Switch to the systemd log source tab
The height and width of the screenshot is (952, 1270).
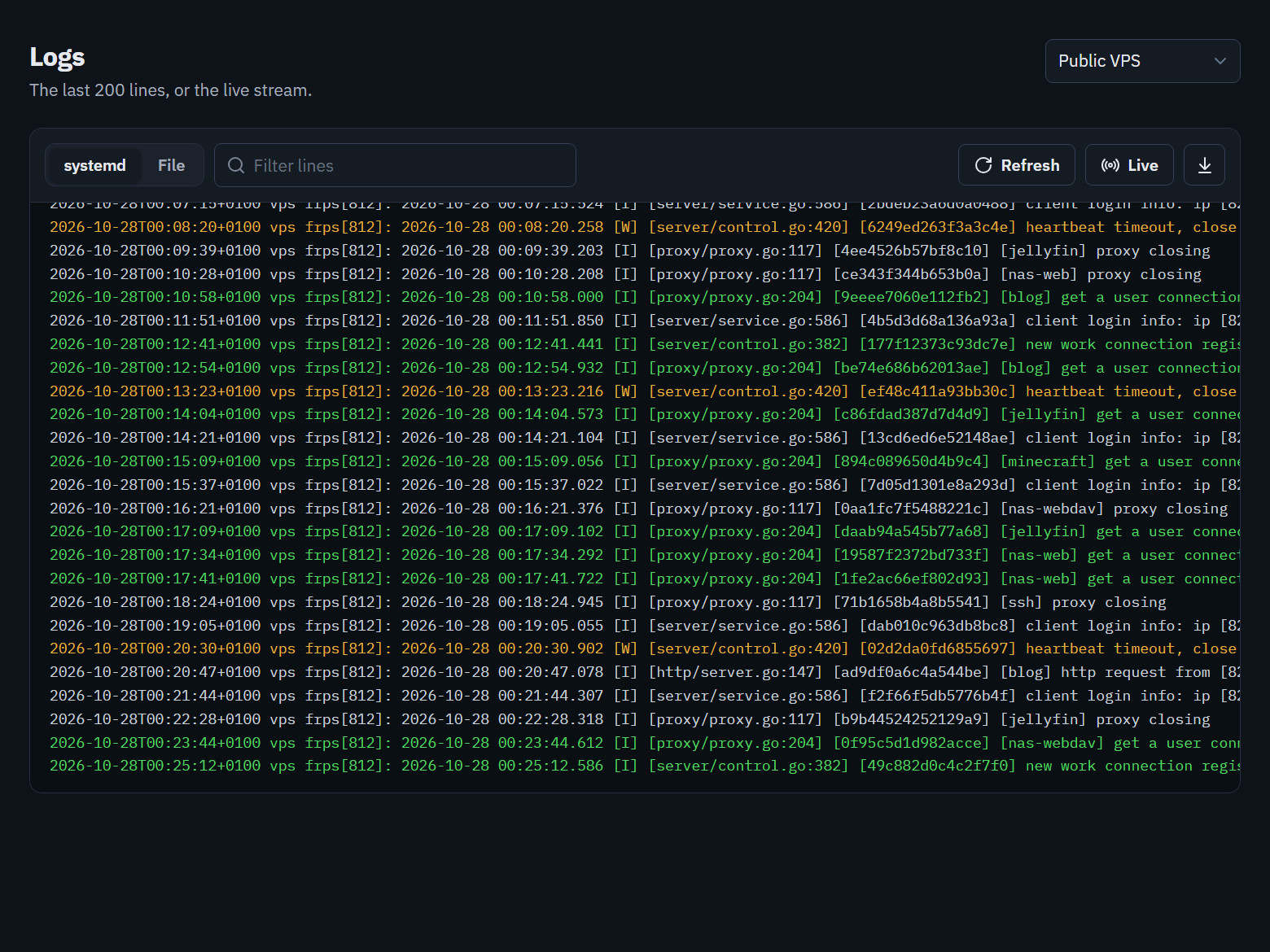click(x=94, y=165)
